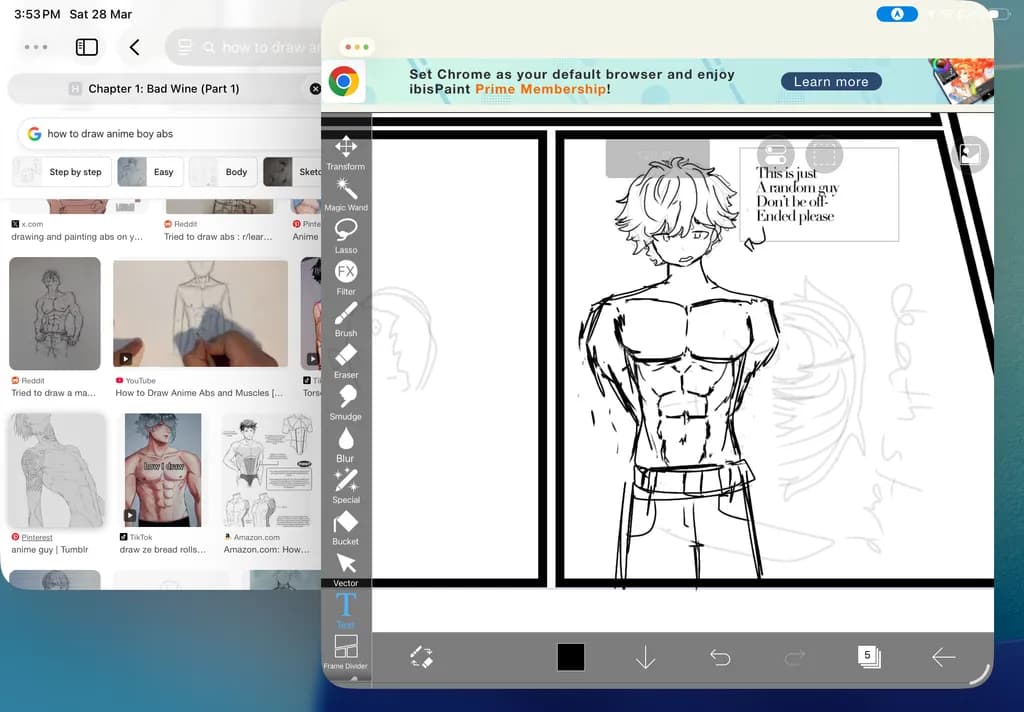Select the Chapter 1: Bad Wine tab
The height and width of the screenshot is (712, 1024).
165,89
